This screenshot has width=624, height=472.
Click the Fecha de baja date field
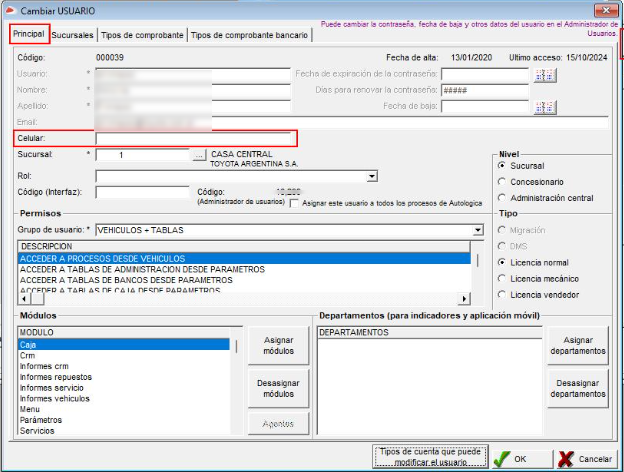pos(485,106)
